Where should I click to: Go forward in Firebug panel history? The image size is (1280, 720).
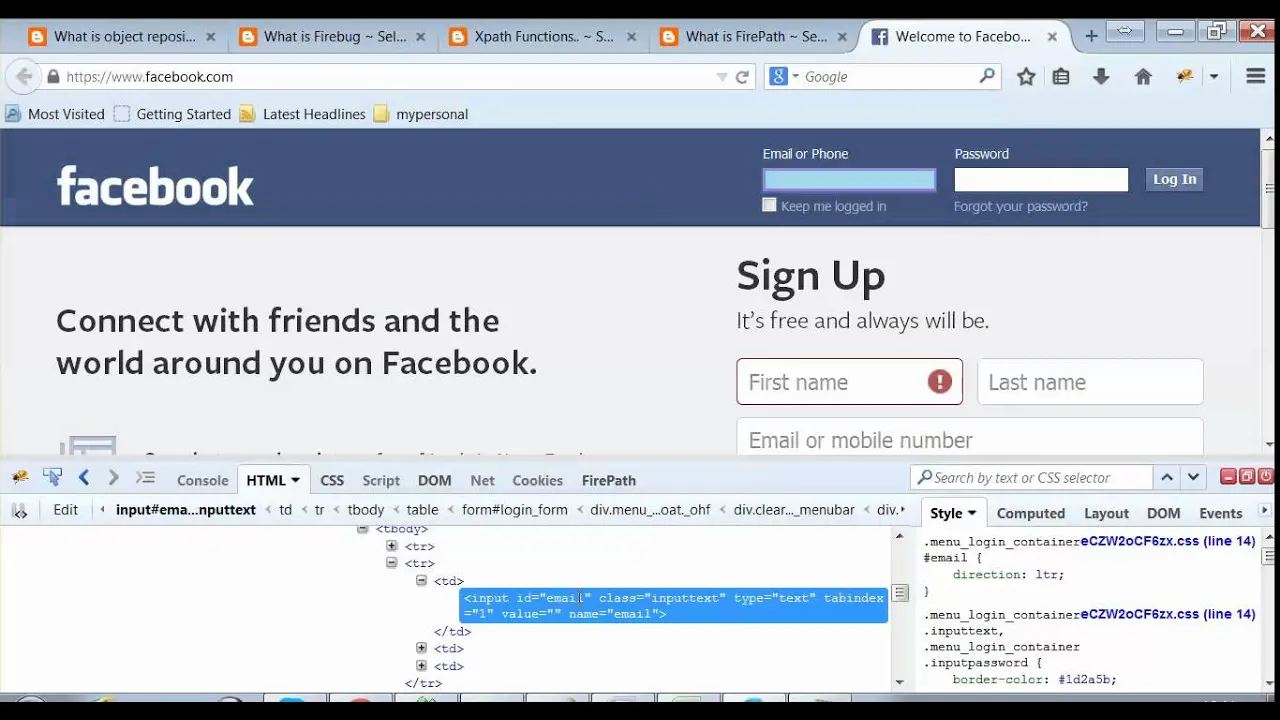pyautogui.click(x=113, y=478)
